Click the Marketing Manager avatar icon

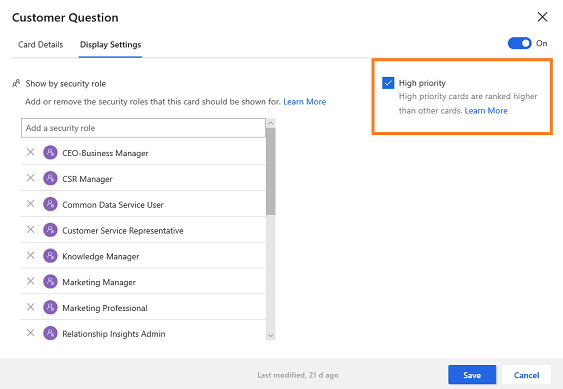pos(50,282)
